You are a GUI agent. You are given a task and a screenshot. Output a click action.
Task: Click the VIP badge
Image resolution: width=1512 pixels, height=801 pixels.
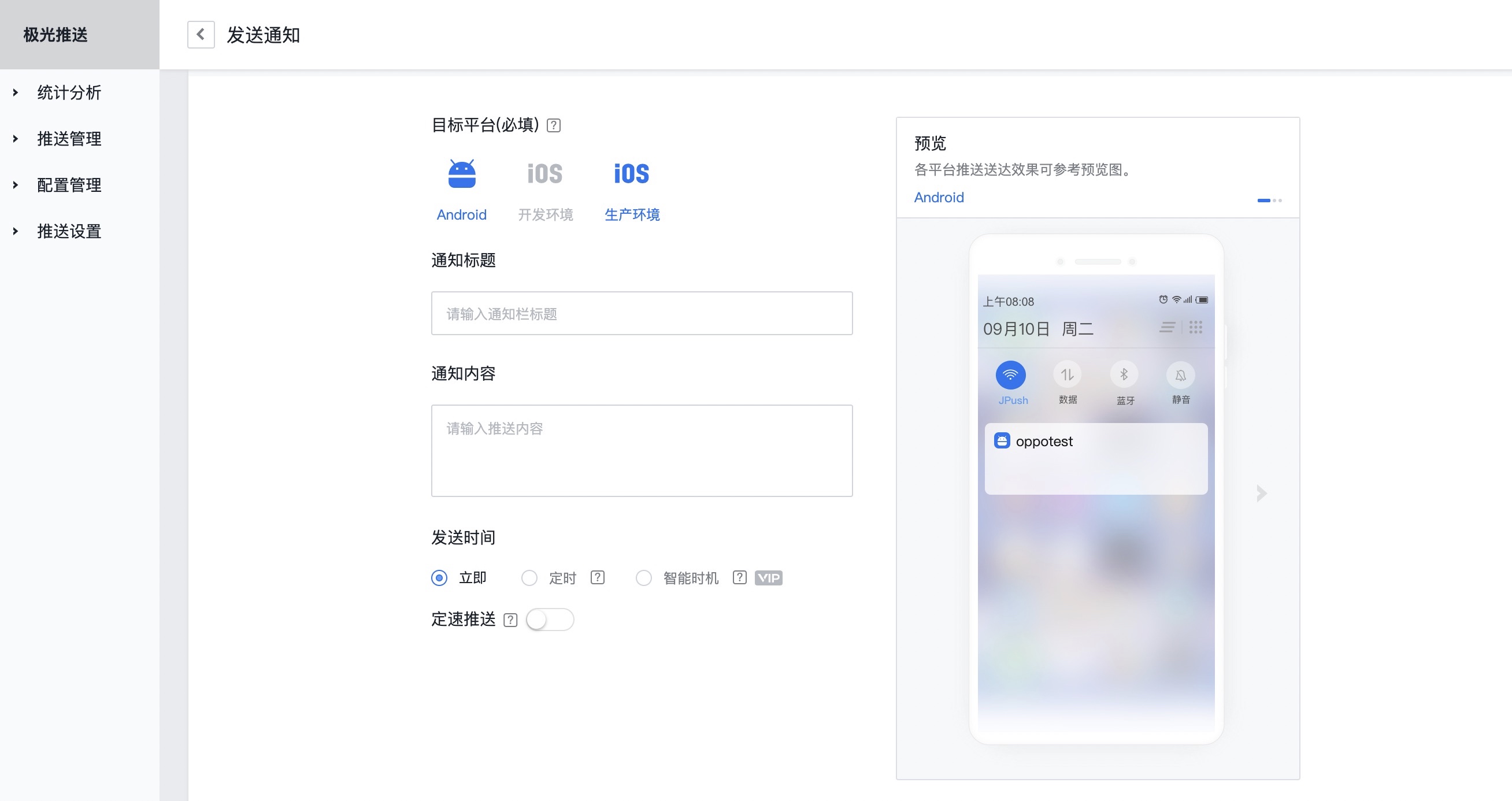pos(768,578)
